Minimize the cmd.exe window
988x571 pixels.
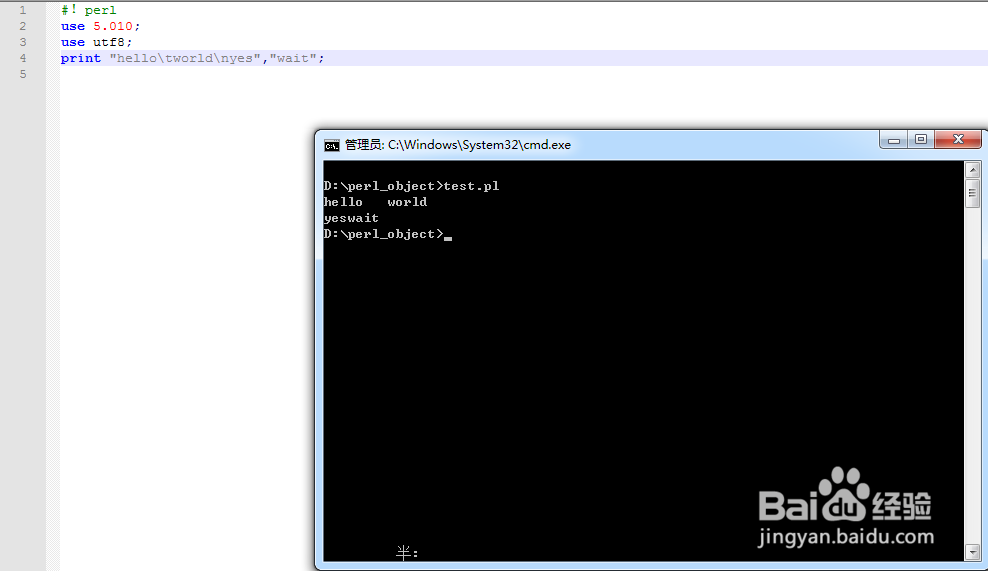pyautogui.click(x=893, y=140)
